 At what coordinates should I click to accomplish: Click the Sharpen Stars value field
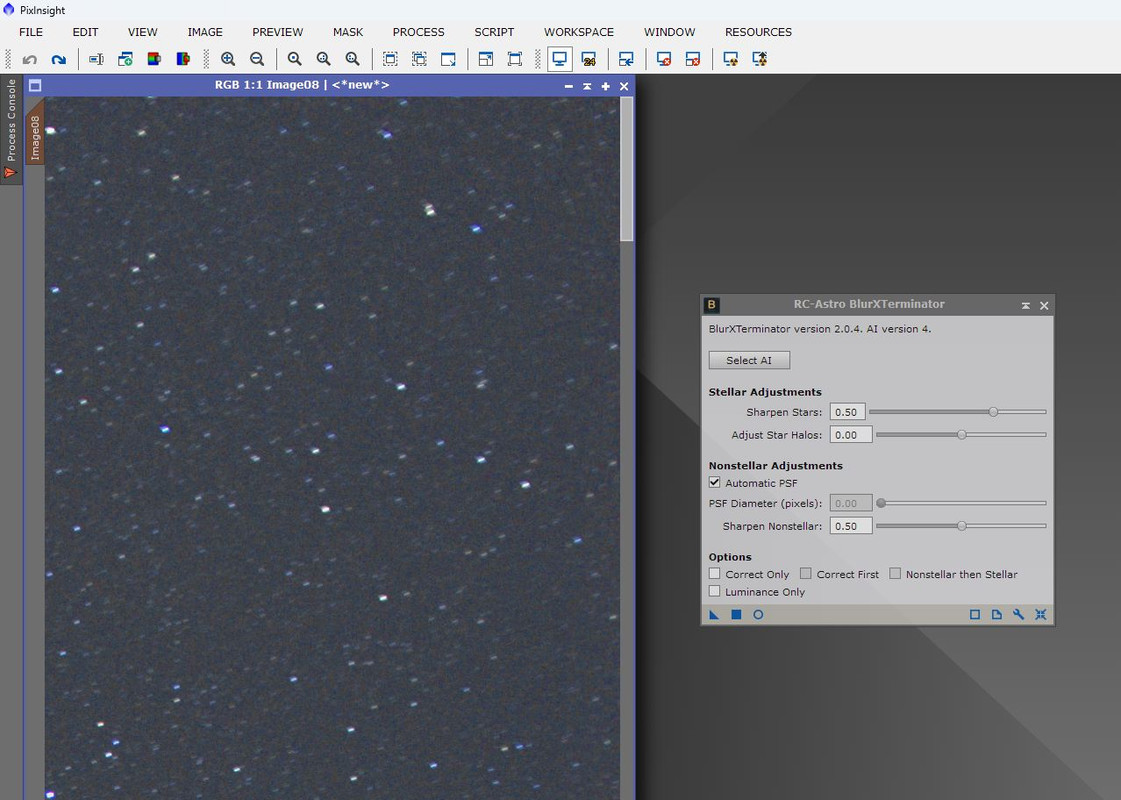(x=847, y=412)
